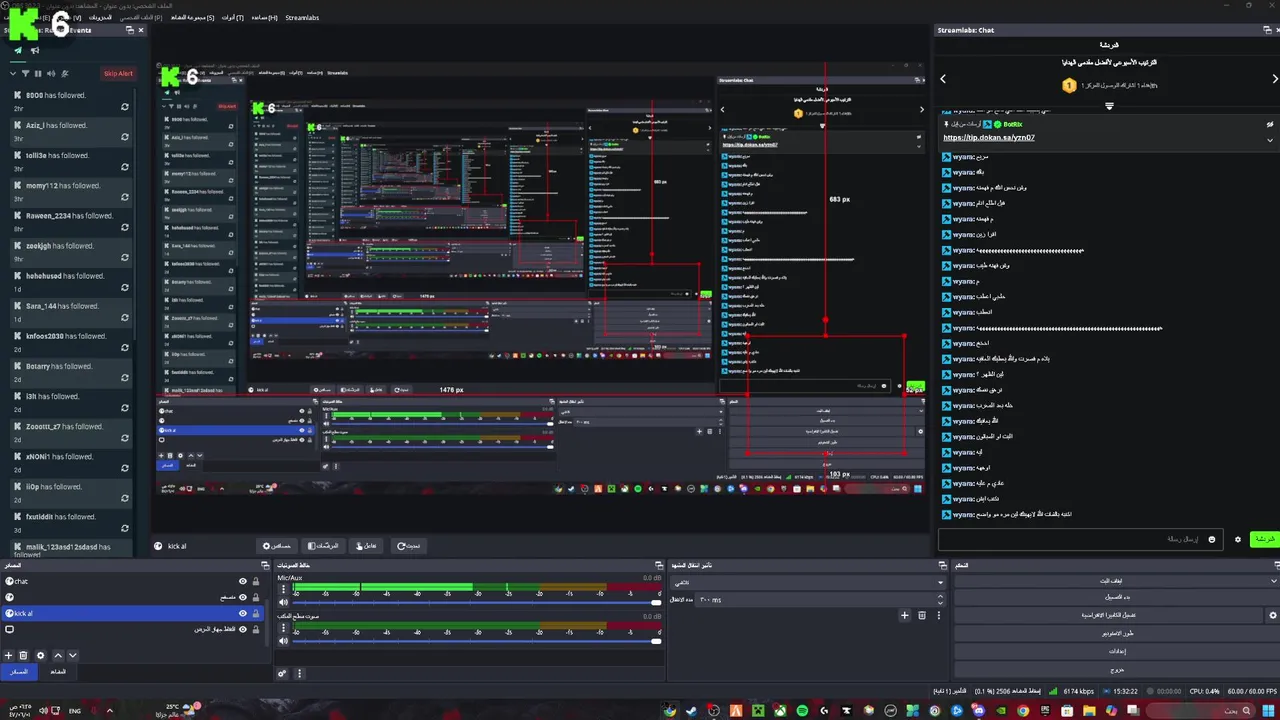
Task: Lock the kick al source
Action: [256, 613]
